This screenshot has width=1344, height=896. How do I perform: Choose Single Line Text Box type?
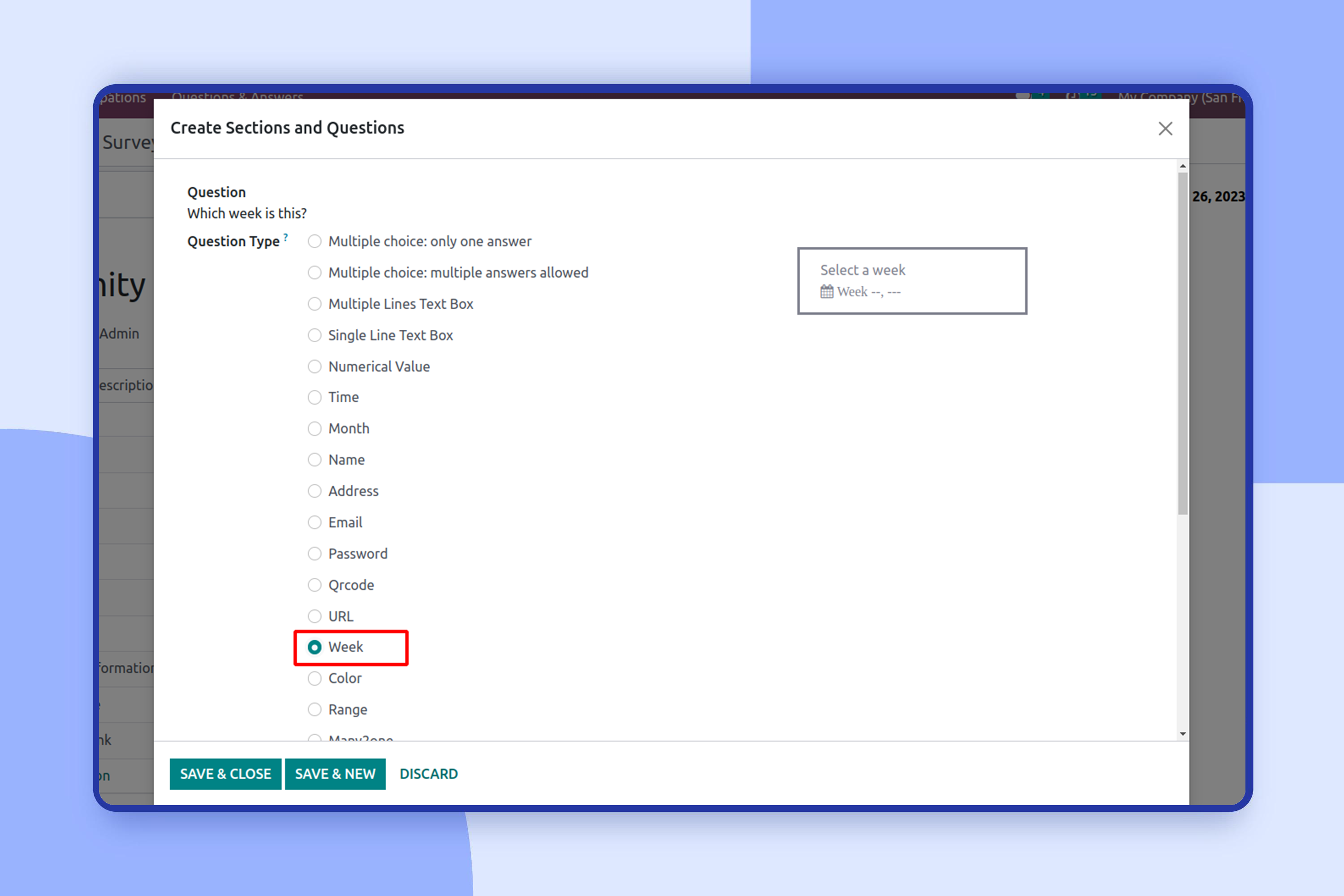pos(315,336)
